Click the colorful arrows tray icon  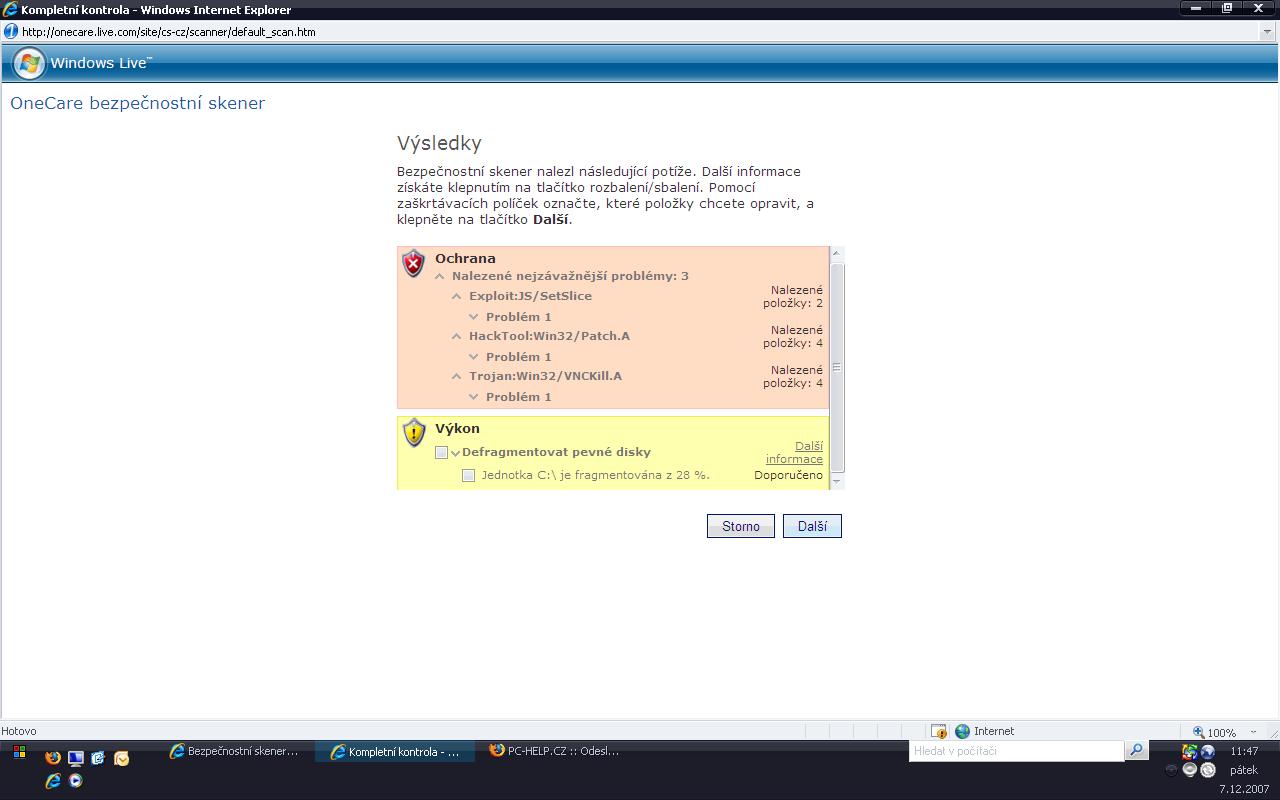tap(1189, 752)
